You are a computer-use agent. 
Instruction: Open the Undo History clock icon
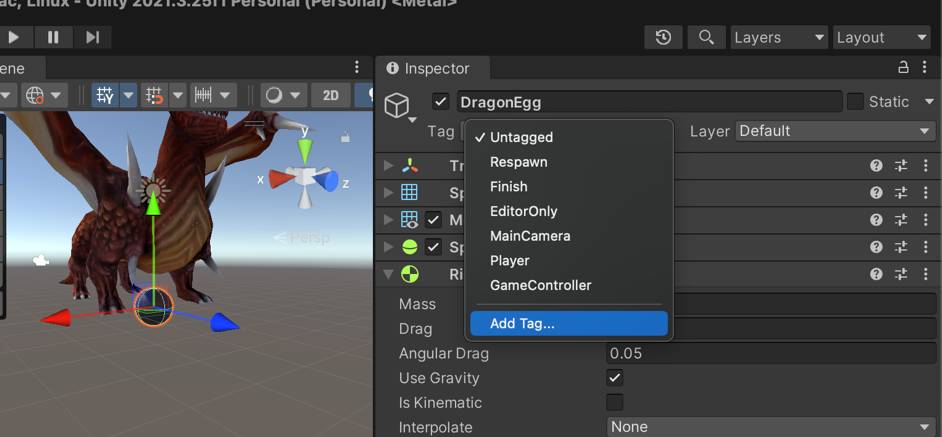tap(663, 37)
